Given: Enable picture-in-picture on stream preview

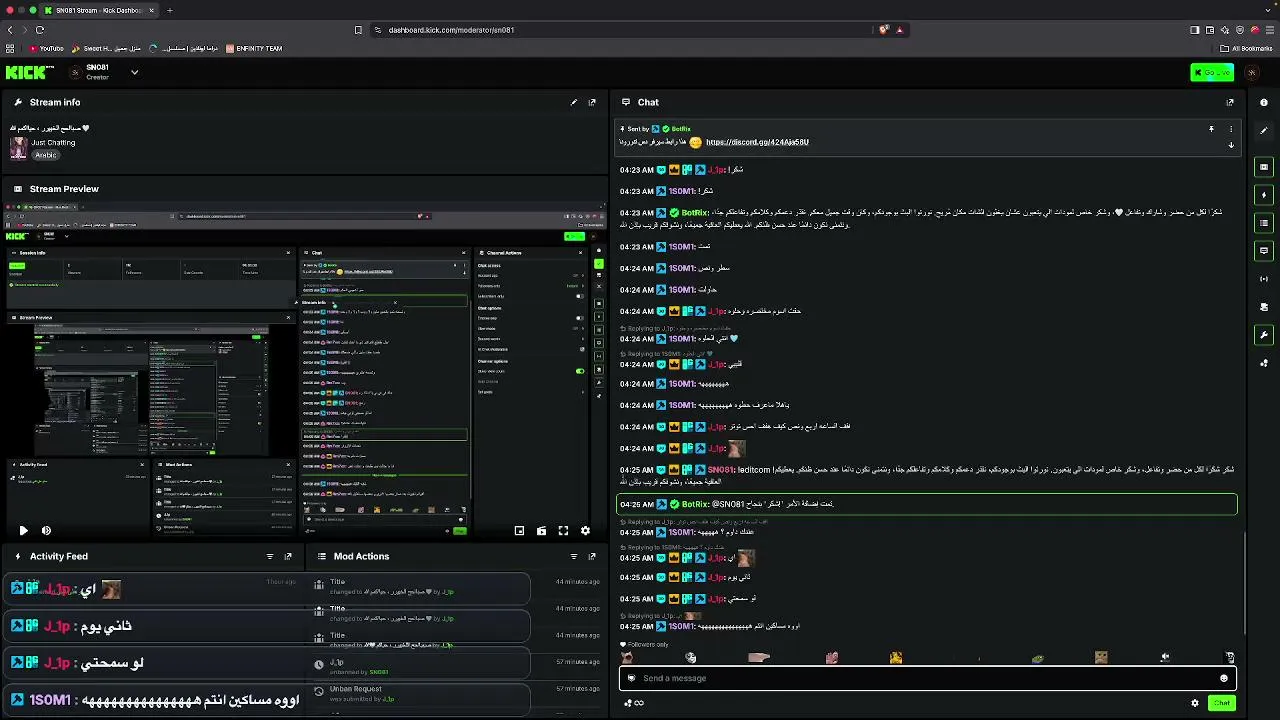Looking at the screenshot, I should pyautogui.click(x=519, y=531).
